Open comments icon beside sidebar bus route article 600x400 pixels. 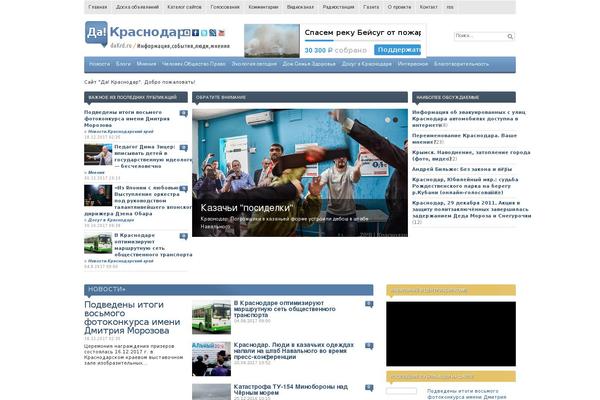click(x=184, y=236)
